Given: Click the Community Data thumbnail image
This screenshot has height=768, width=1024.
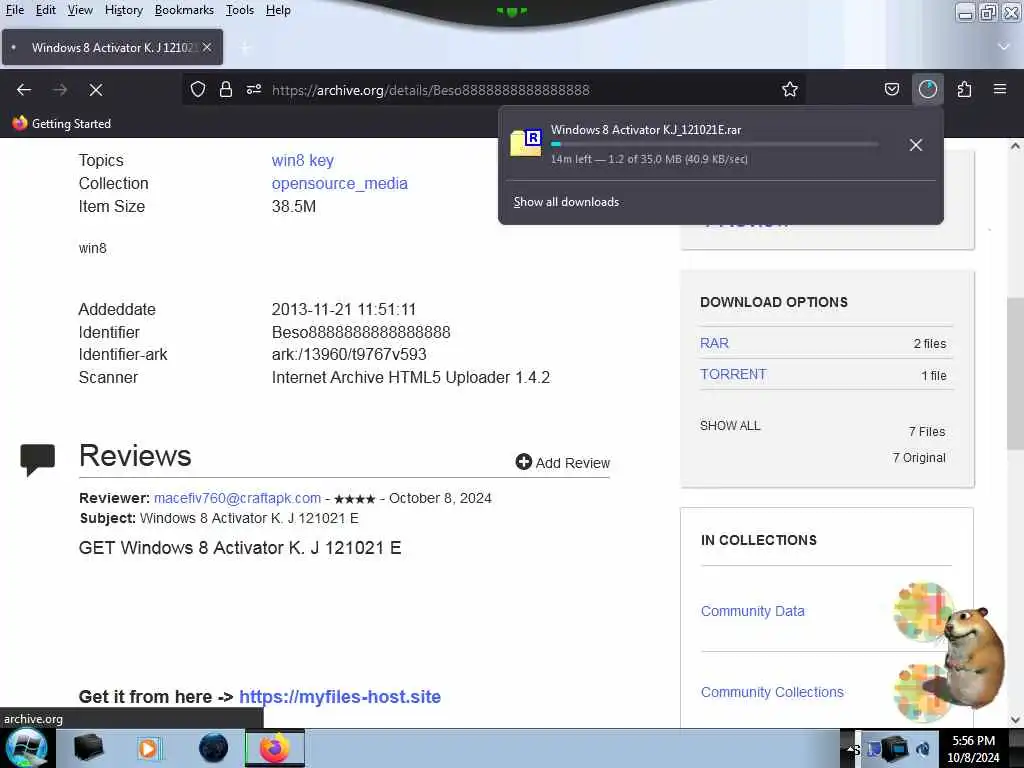Looking at the screenshot, I should click(x=923, y=611).
